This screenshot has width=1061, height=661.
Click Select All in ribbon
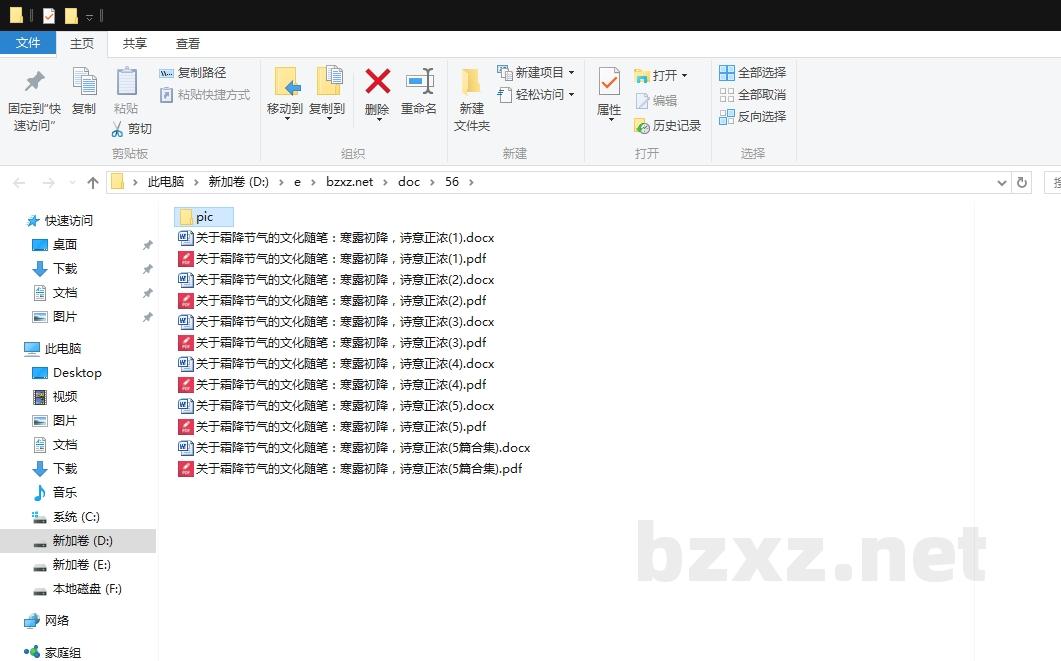tap(752, 73)
